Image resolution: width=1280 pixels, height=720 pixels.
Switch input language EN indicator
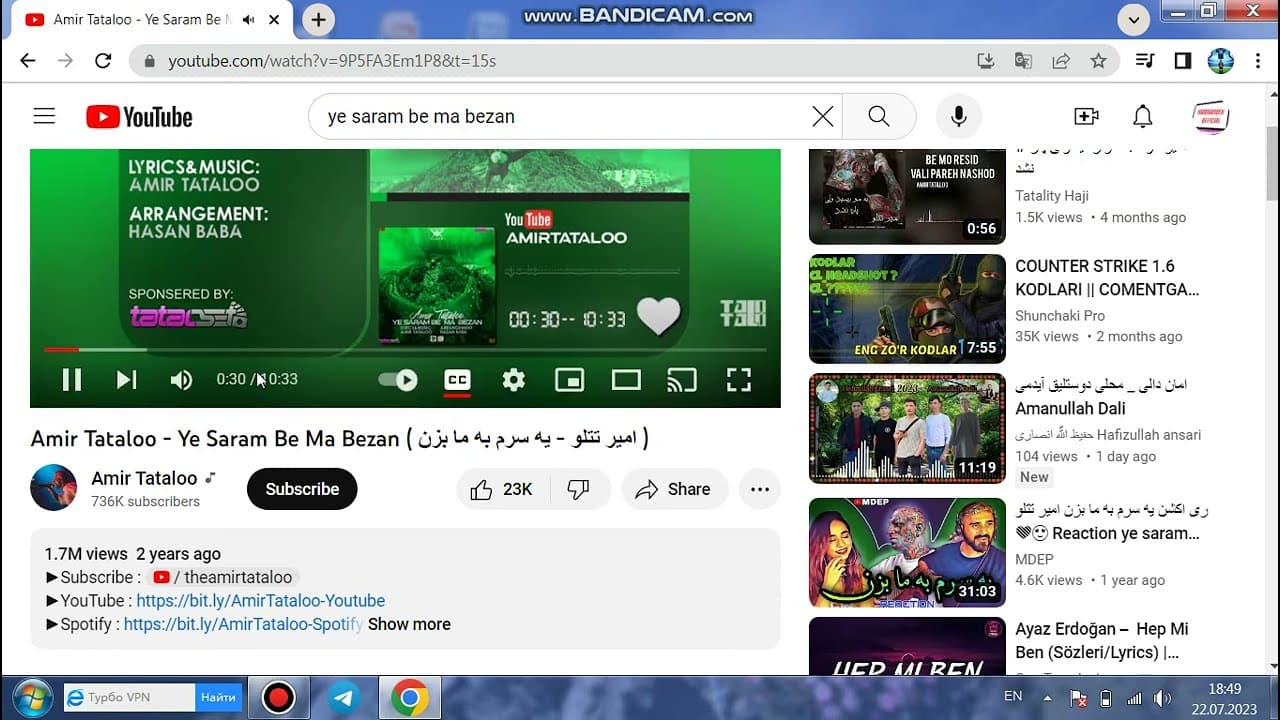tap(1013, 696)
